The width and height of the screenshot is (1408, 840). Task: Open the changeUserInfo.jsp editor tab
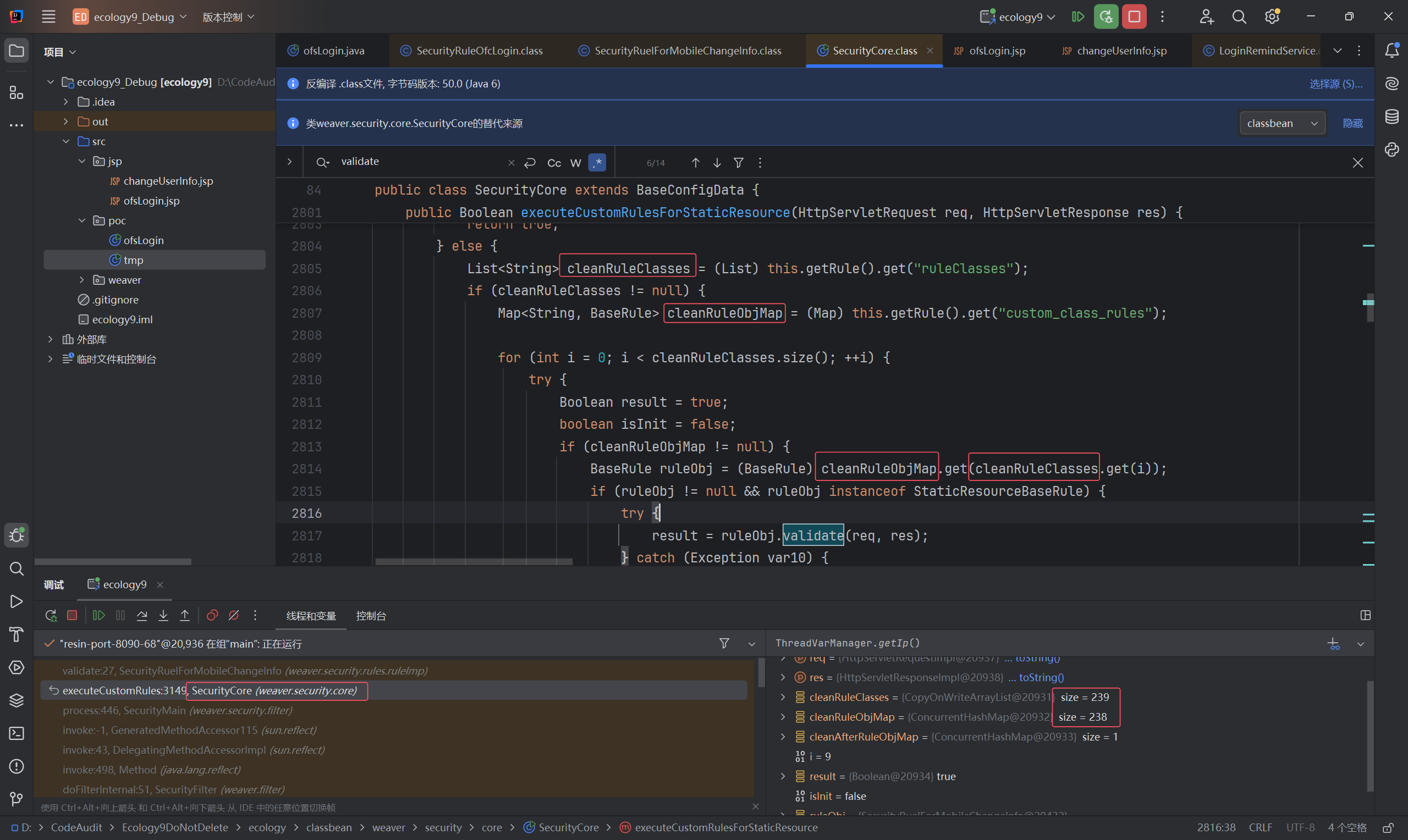(x=1114, y=51)
